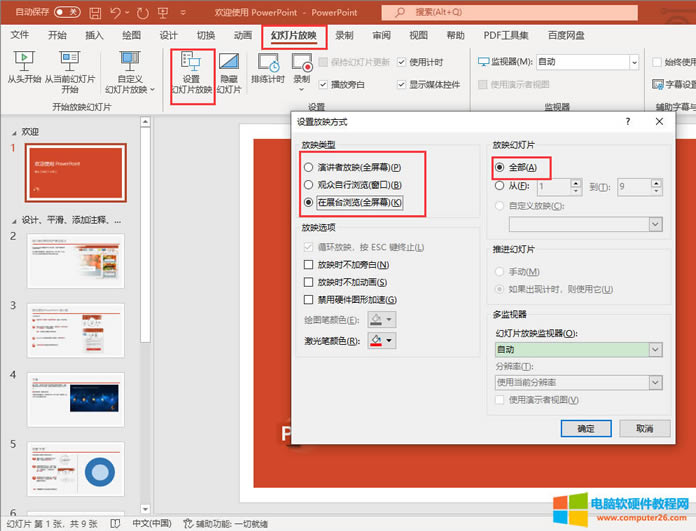Switch to the 审阅 ribbon tab
696x531 pixels.
tap(381, 35)
